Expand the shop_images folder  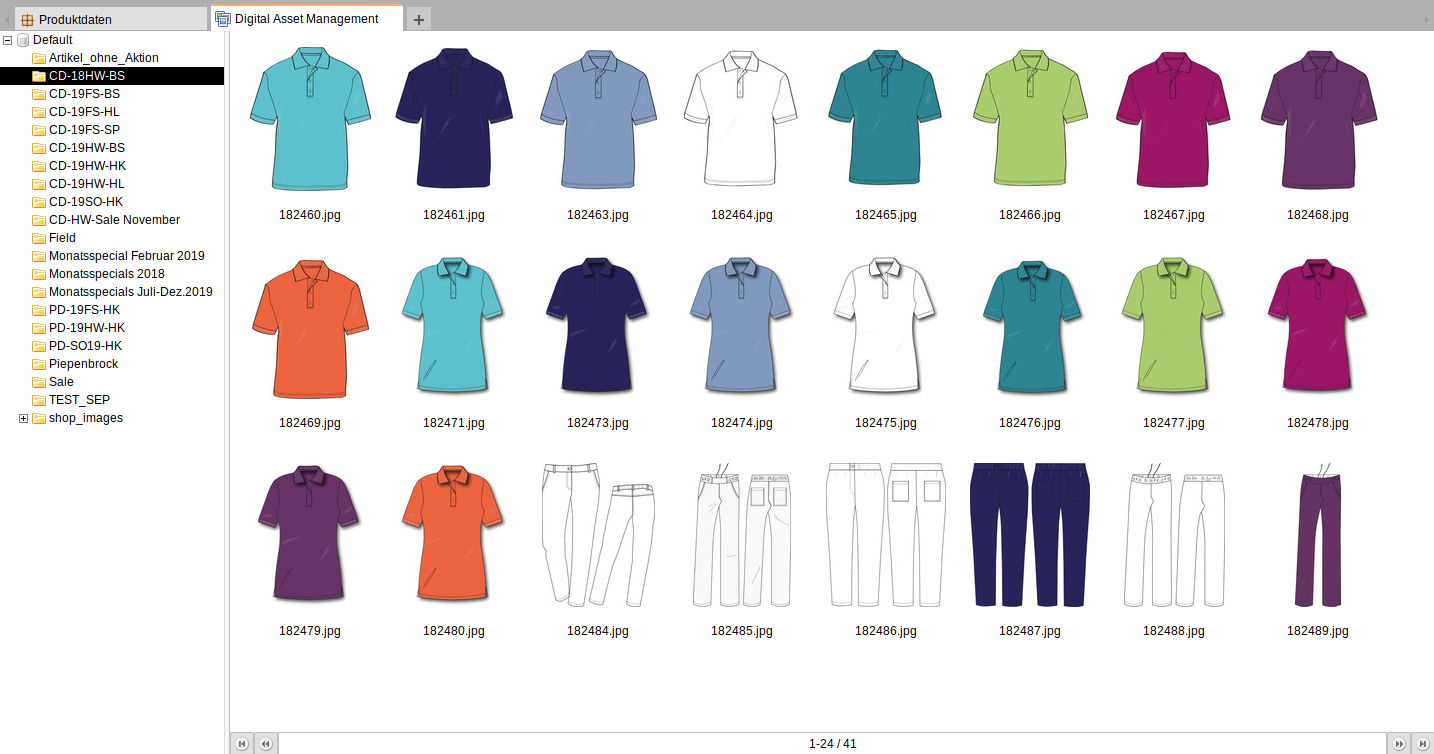[x=23, y=418]
